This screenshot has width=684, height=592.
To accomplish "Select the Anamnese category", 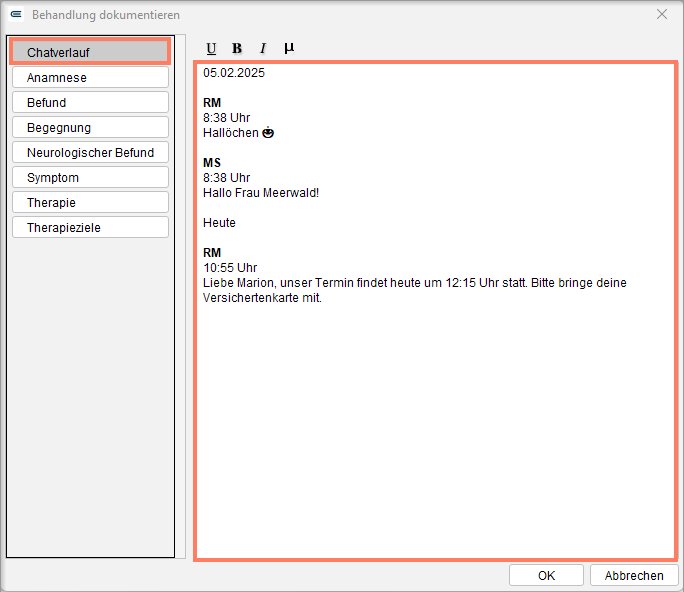I will pos(90,77).
